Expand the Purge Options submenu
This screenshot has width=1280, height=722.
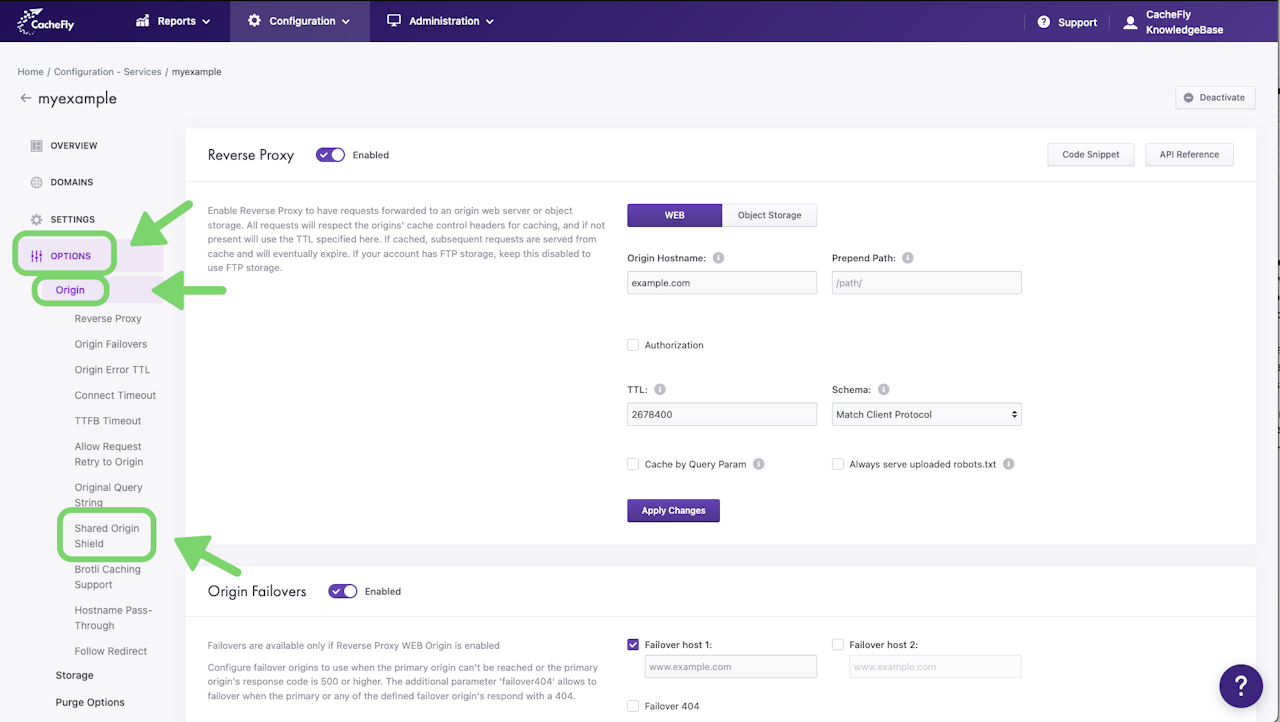click(90, 702)
